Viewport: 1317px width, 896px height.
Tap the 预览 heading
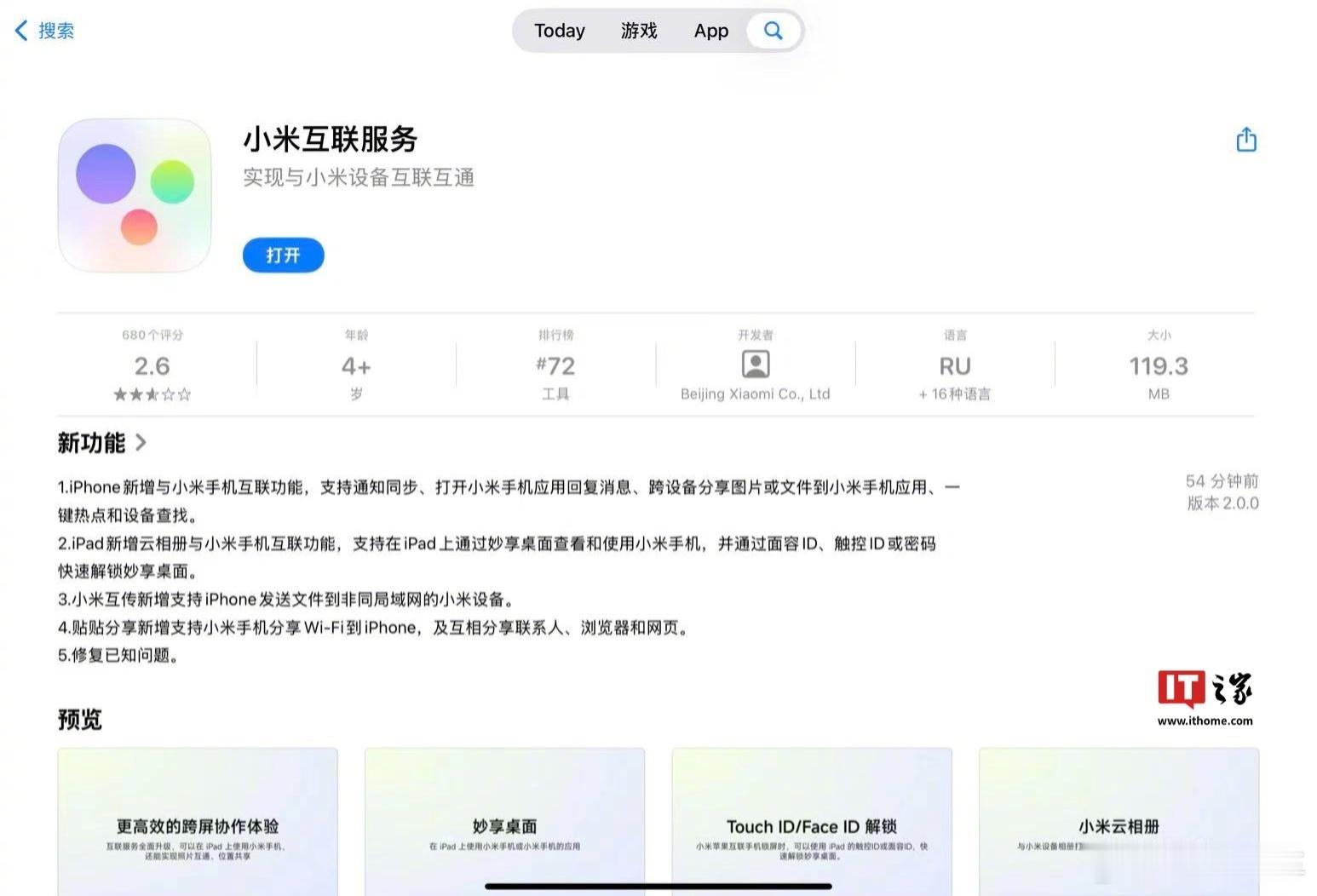79,720
